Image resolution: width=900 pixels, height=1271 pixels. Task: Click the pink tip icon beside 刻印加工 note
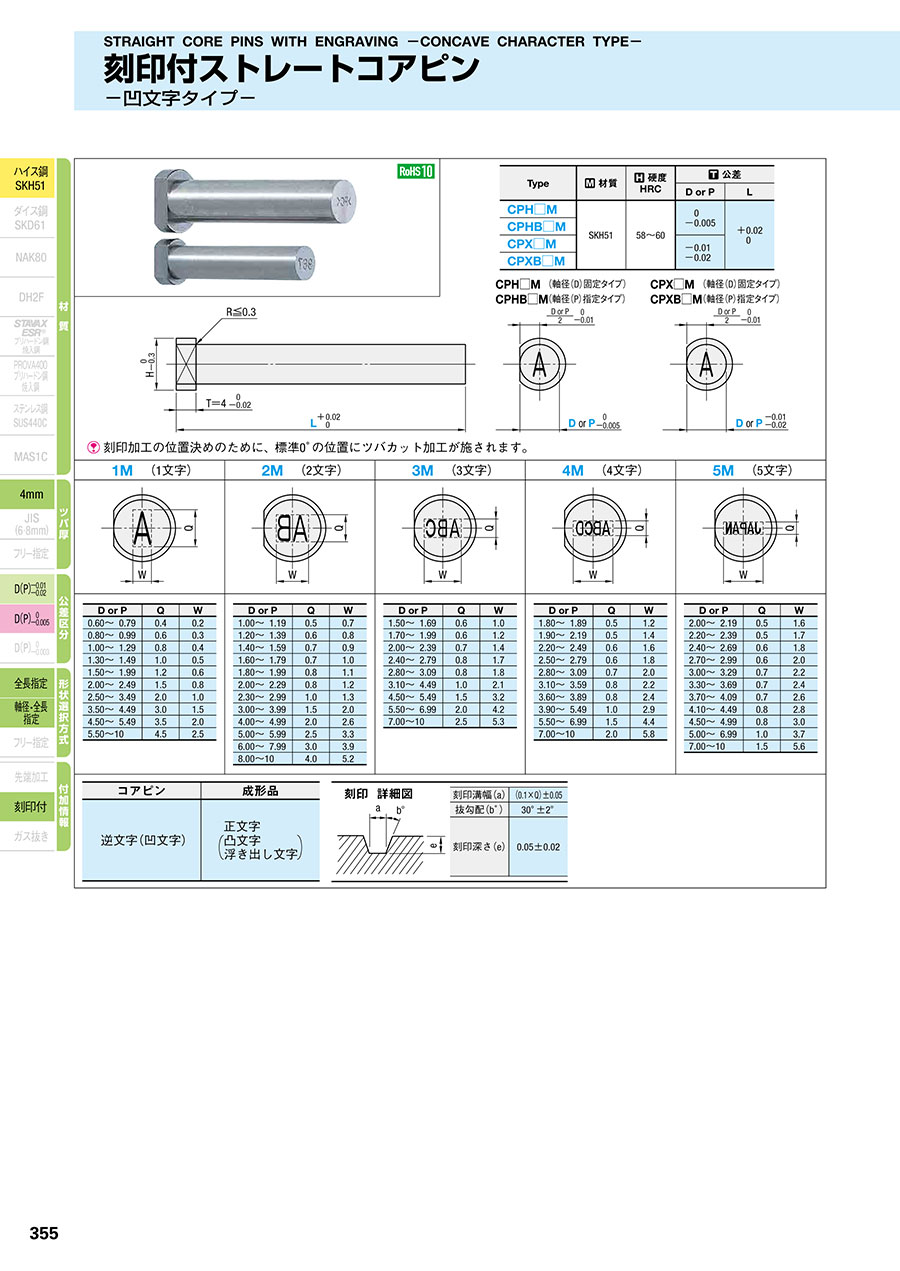coord(94,448)
